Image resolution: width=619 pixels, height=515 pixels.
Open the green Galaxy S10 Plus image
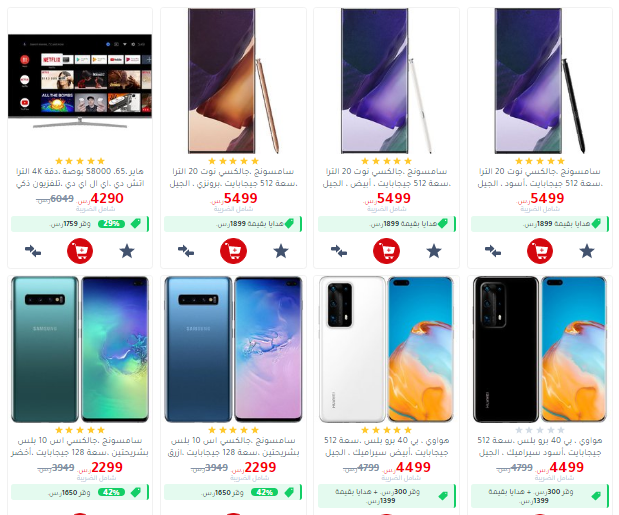[80, 349]
